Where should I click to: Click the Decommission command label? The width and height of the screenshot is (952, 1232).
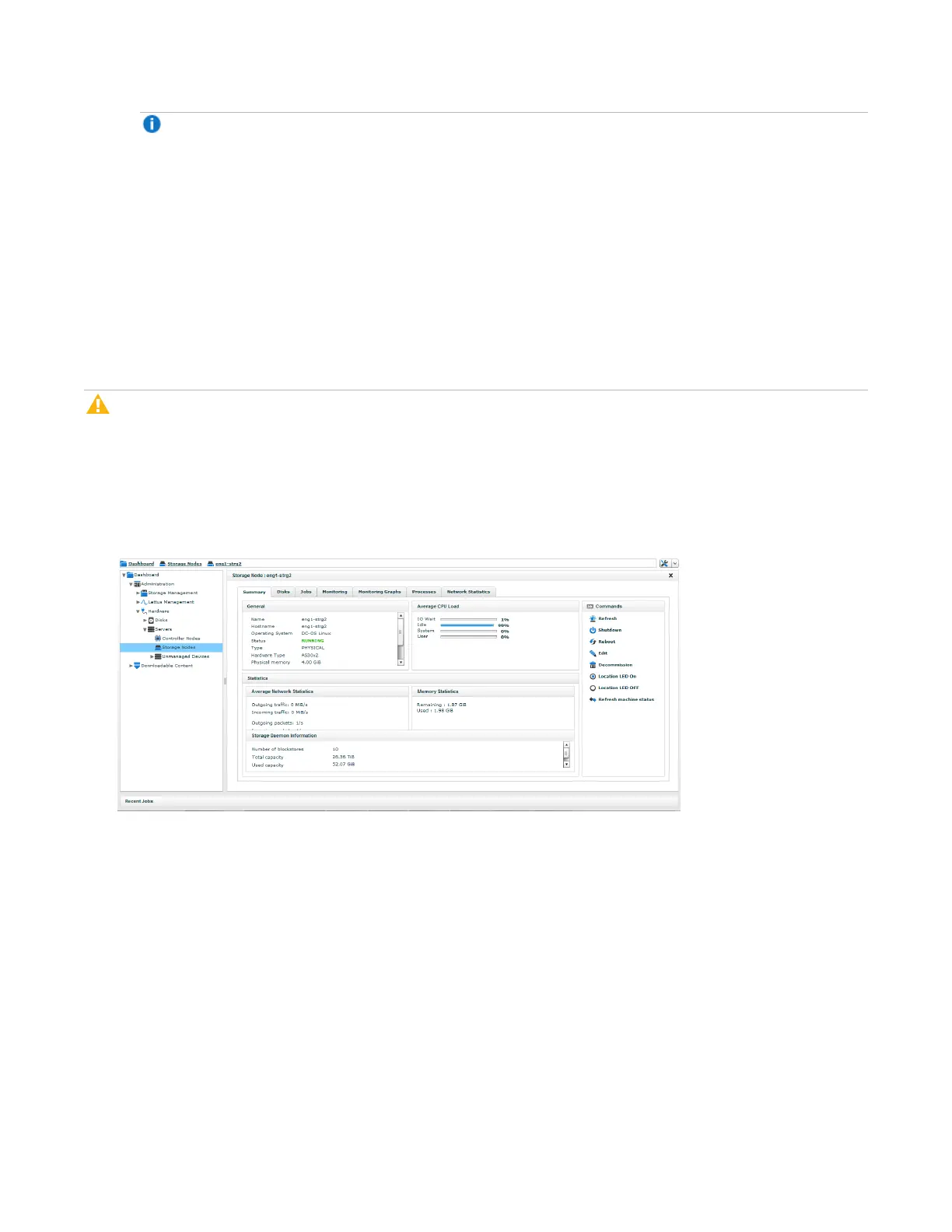click(x=615, y=665)
